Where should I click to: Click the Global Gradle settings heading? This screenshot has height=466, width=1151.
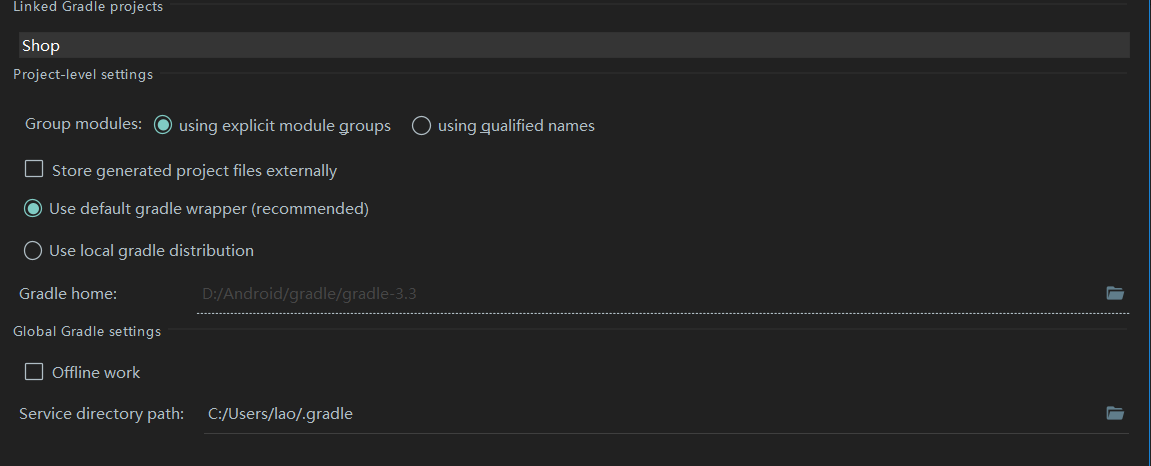tap(87, 332)
